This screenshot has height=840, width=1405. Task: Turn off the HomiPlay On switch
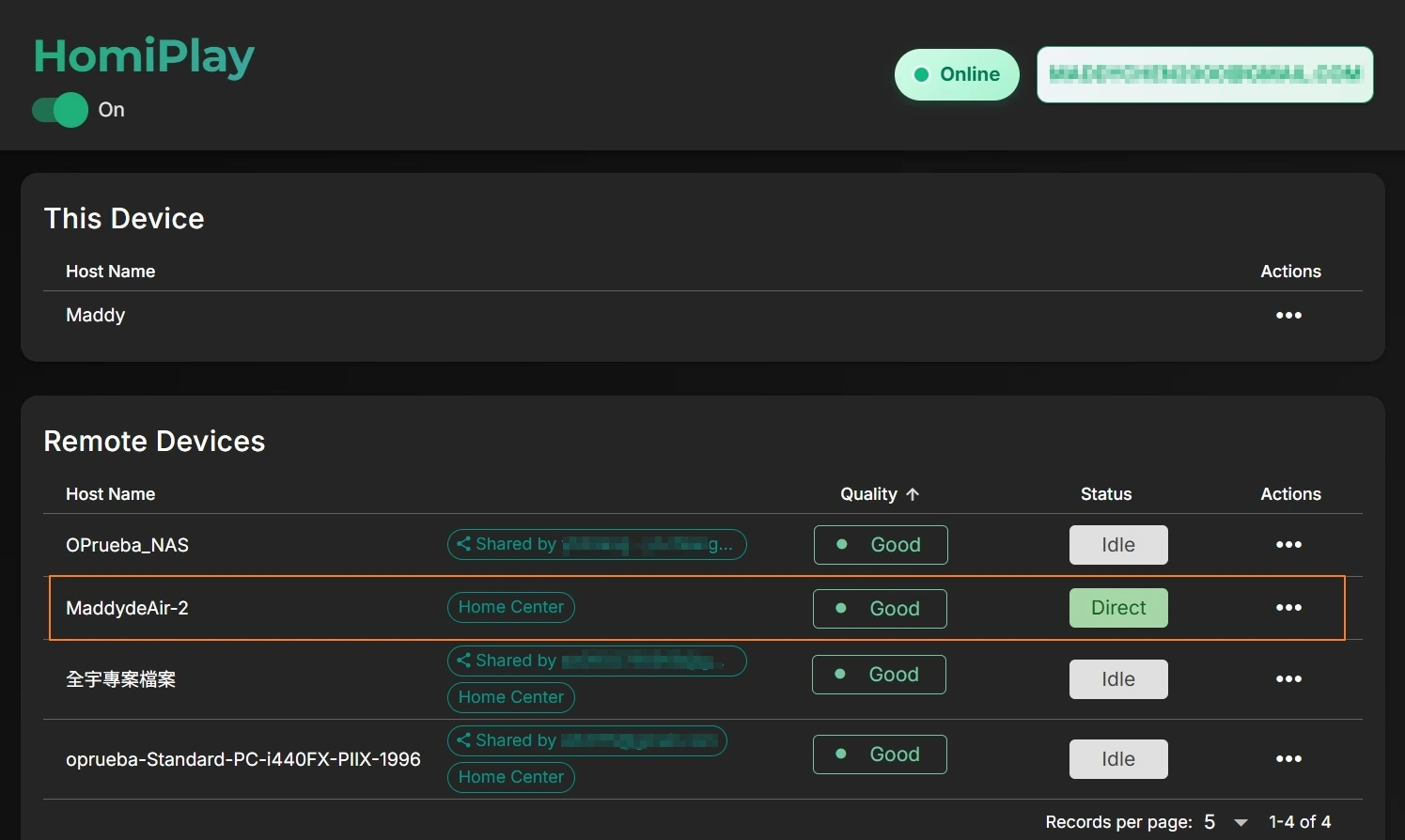click(x=60, y=110)
